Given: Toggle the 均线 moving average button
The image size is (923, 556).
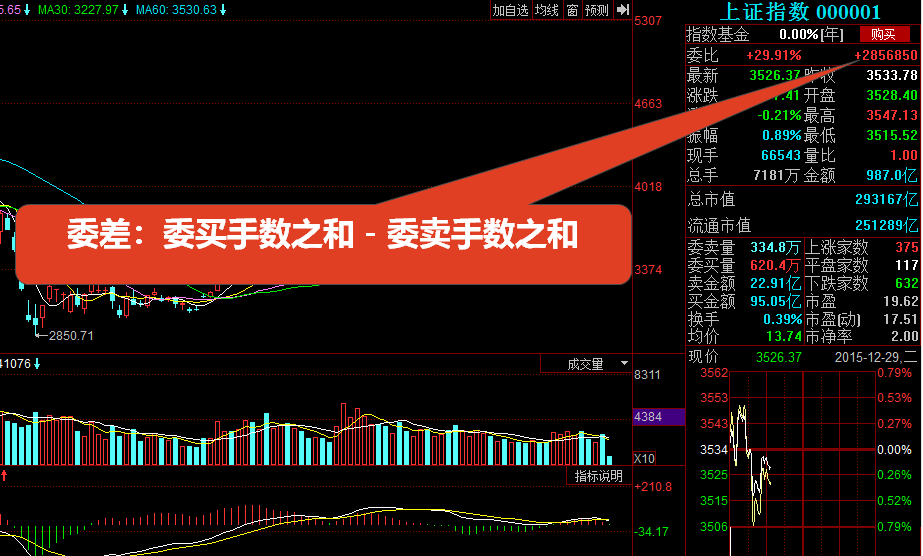Looking at the screenshot, I should point(547,10).
